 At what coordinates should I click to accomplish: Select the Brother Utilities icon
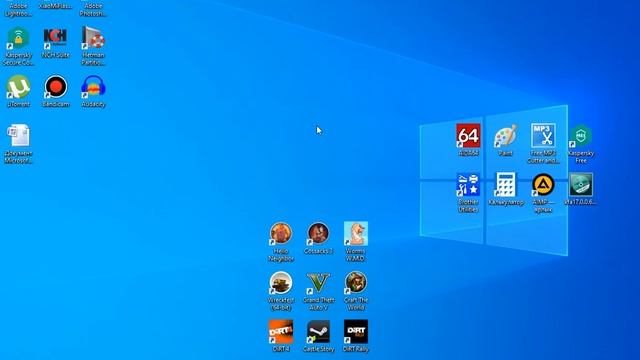pyautogui.click(x=468, y=184)
